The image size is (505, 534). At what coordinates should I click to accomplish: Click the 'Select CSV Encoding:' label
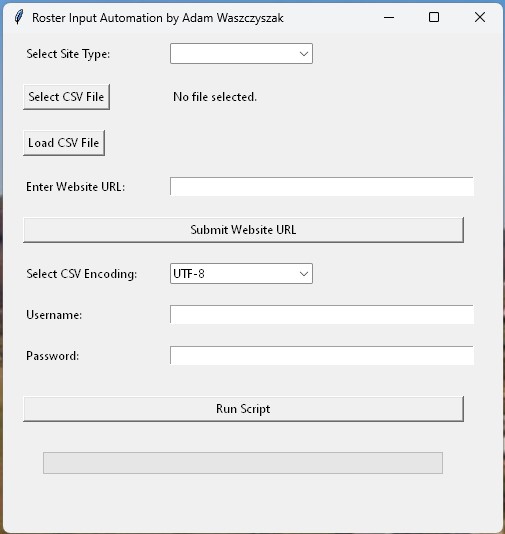[82, 274]
